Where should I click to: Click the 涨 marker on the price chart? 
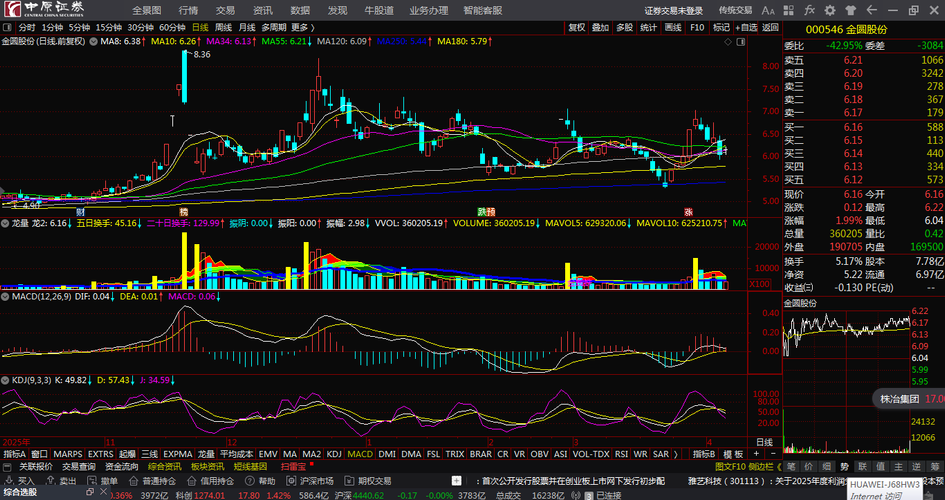pos(688,212)
